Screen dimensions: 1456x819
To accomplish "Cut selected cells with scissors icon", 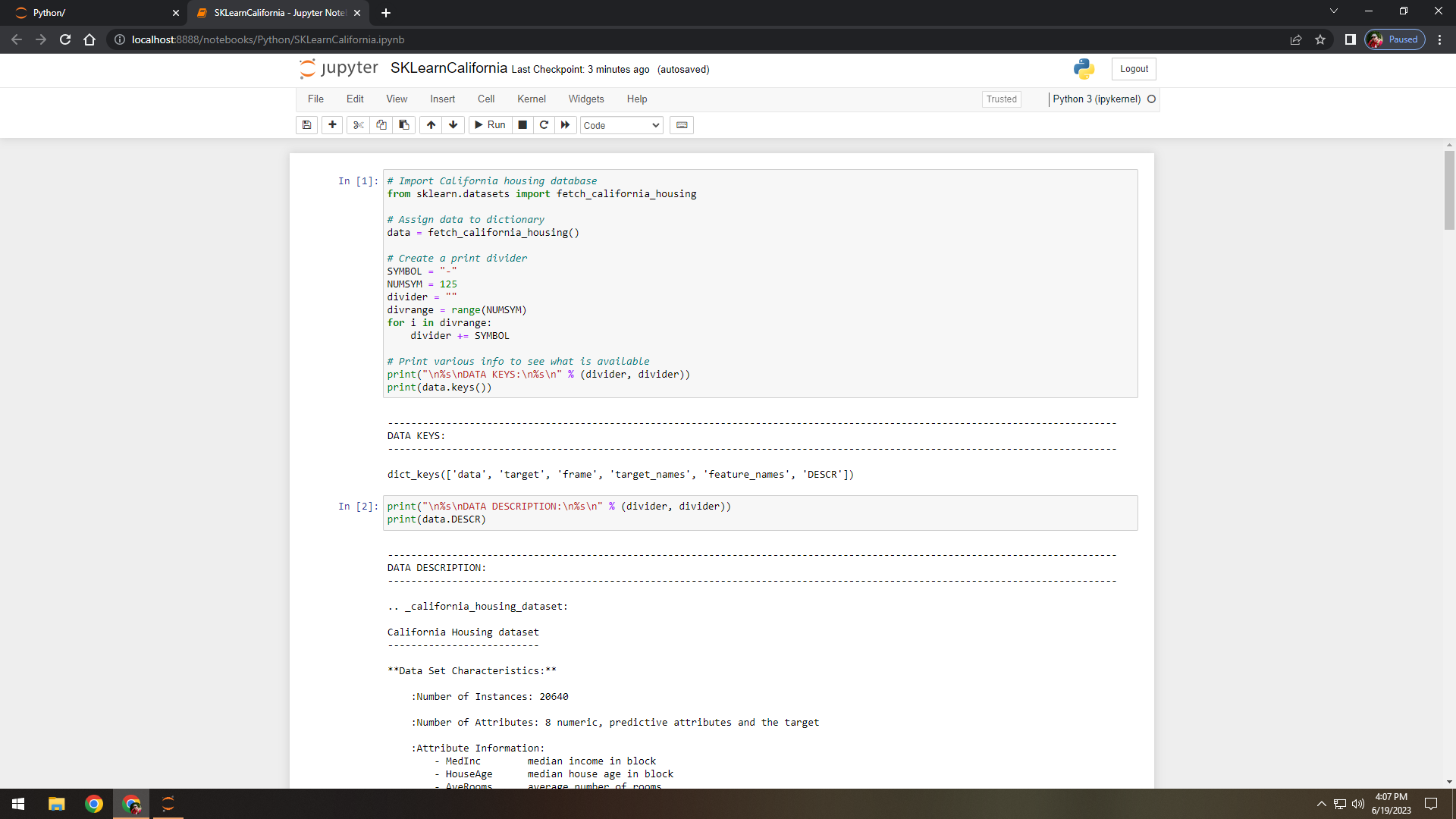I will (x=359, y=125).
